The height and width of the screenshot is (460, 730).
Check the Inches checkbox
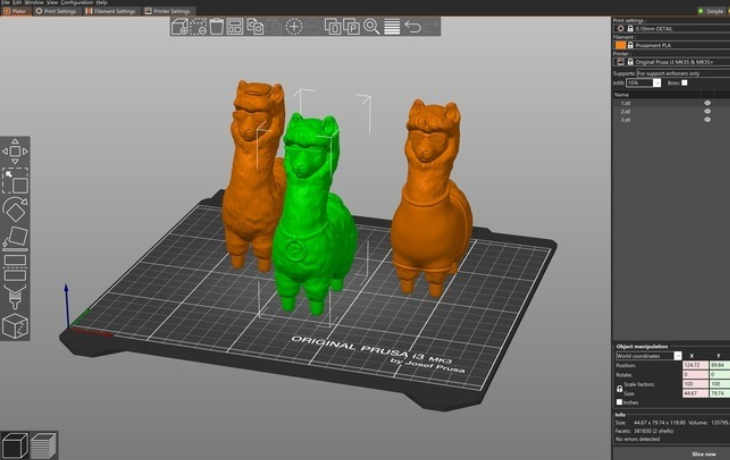[x=617, y=402]
